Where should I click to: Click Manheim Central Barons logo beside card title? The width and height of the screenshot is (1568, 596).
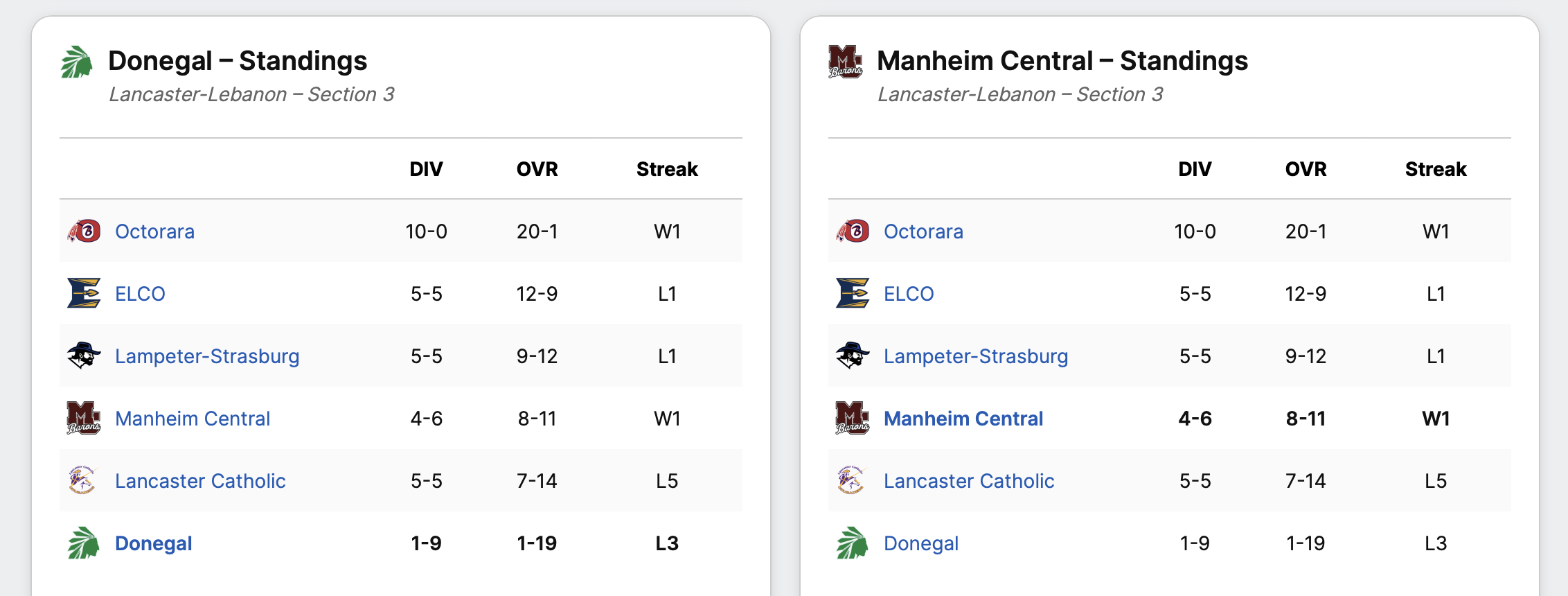846,62
